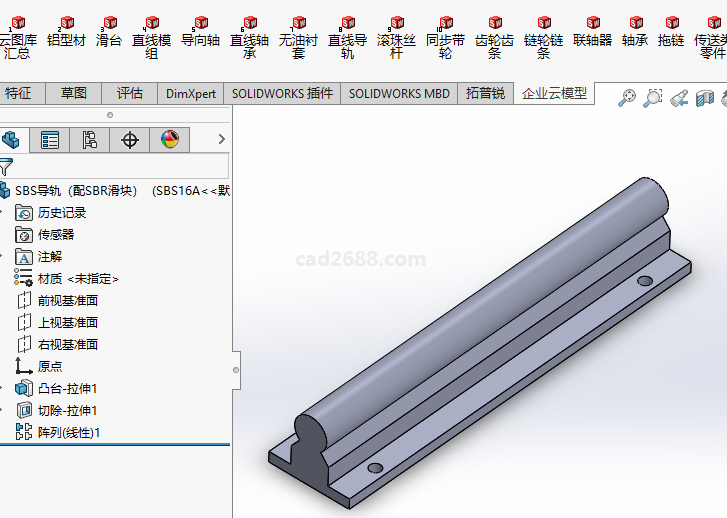Click the feature tree filter field
The image size is (727, 518).
(120, 166)
